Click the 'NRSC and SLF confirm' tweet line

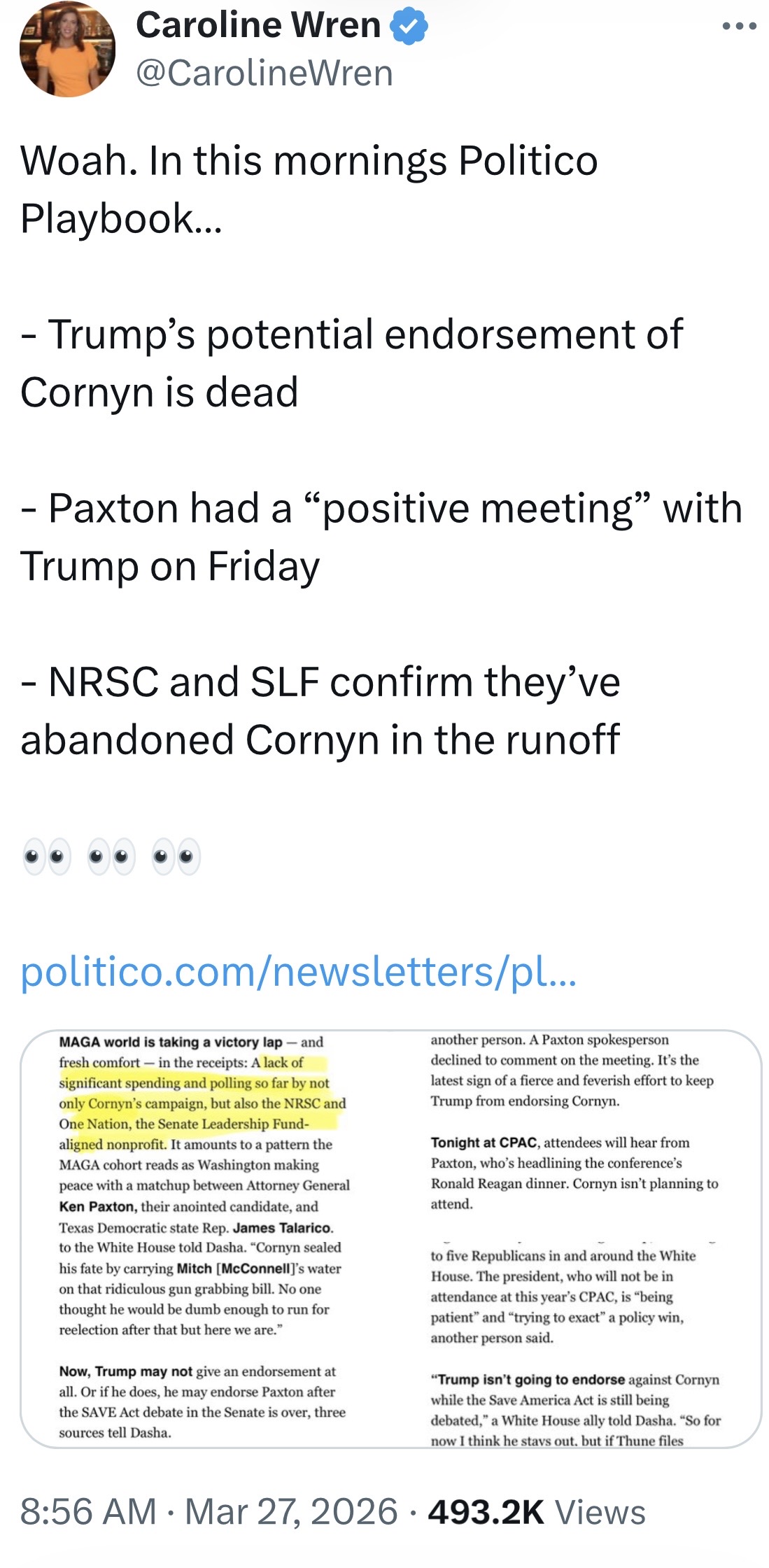[320, 682]
